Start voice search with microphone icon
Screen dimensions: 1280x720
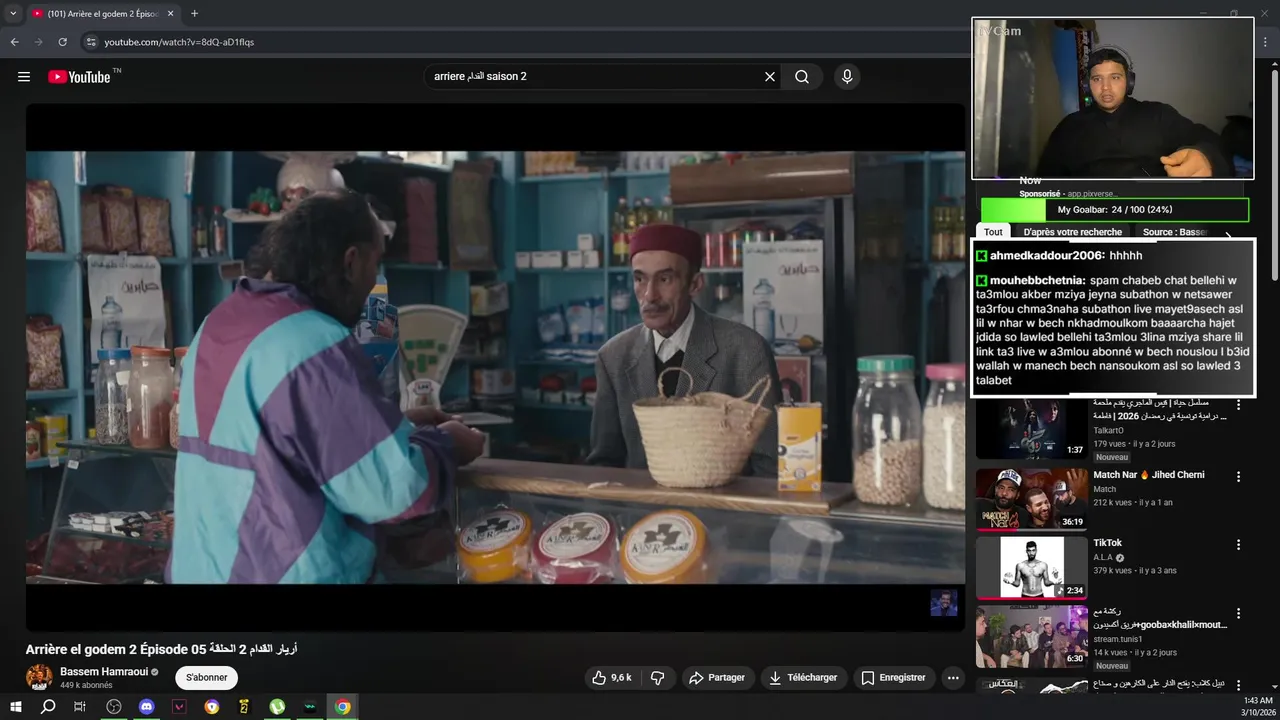tap(847, 77)
